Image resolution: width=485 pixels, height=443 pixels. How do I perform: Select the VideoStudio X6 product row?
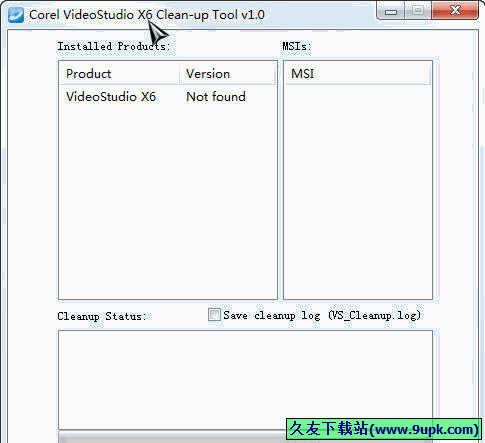pos(168,97)
